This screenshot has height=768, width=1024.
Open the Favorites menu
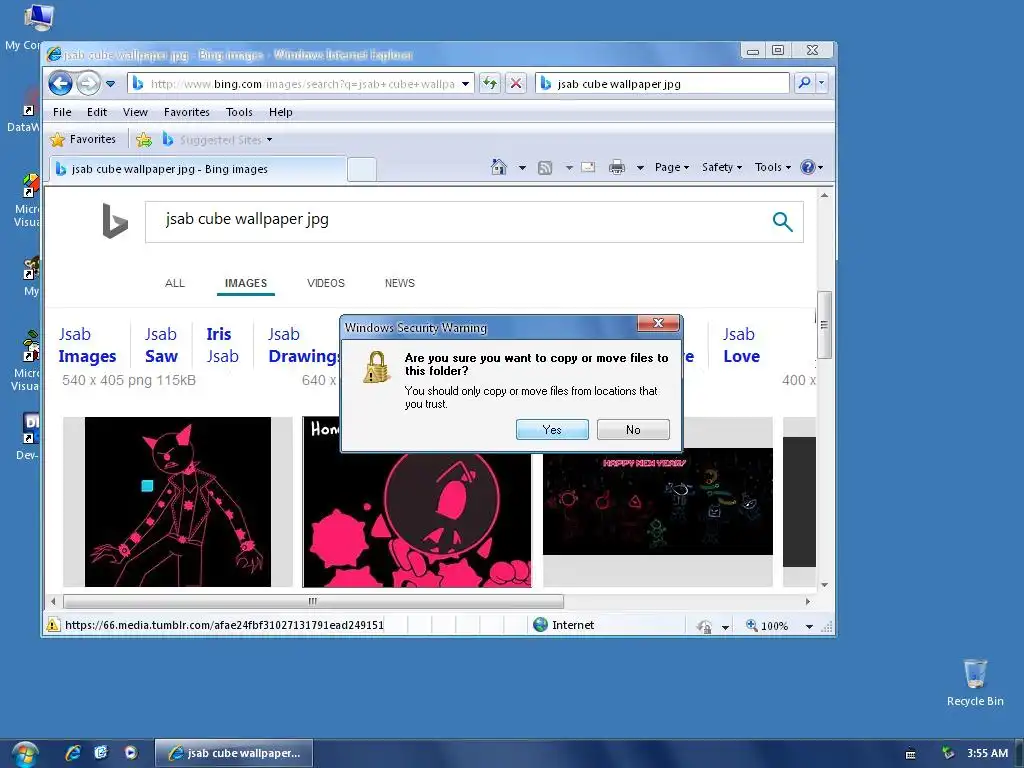pyautogui.click(x=187, y=112)
